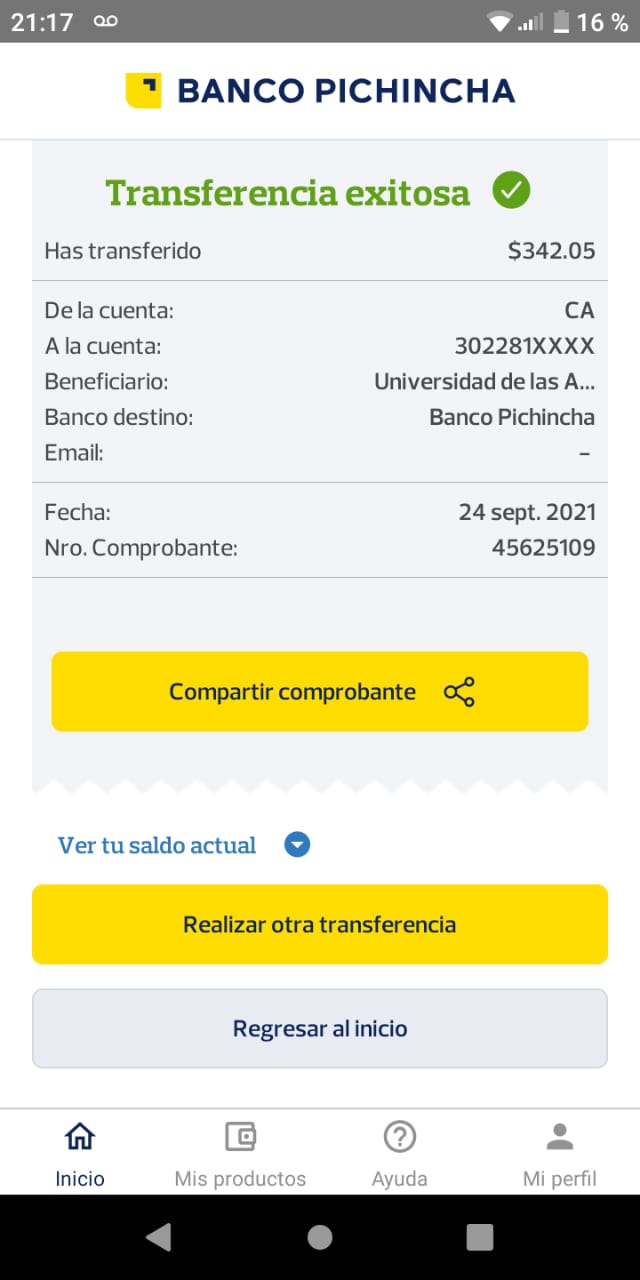
Task: Tap the Compartir comprobante button text
Action: [292, 692]
